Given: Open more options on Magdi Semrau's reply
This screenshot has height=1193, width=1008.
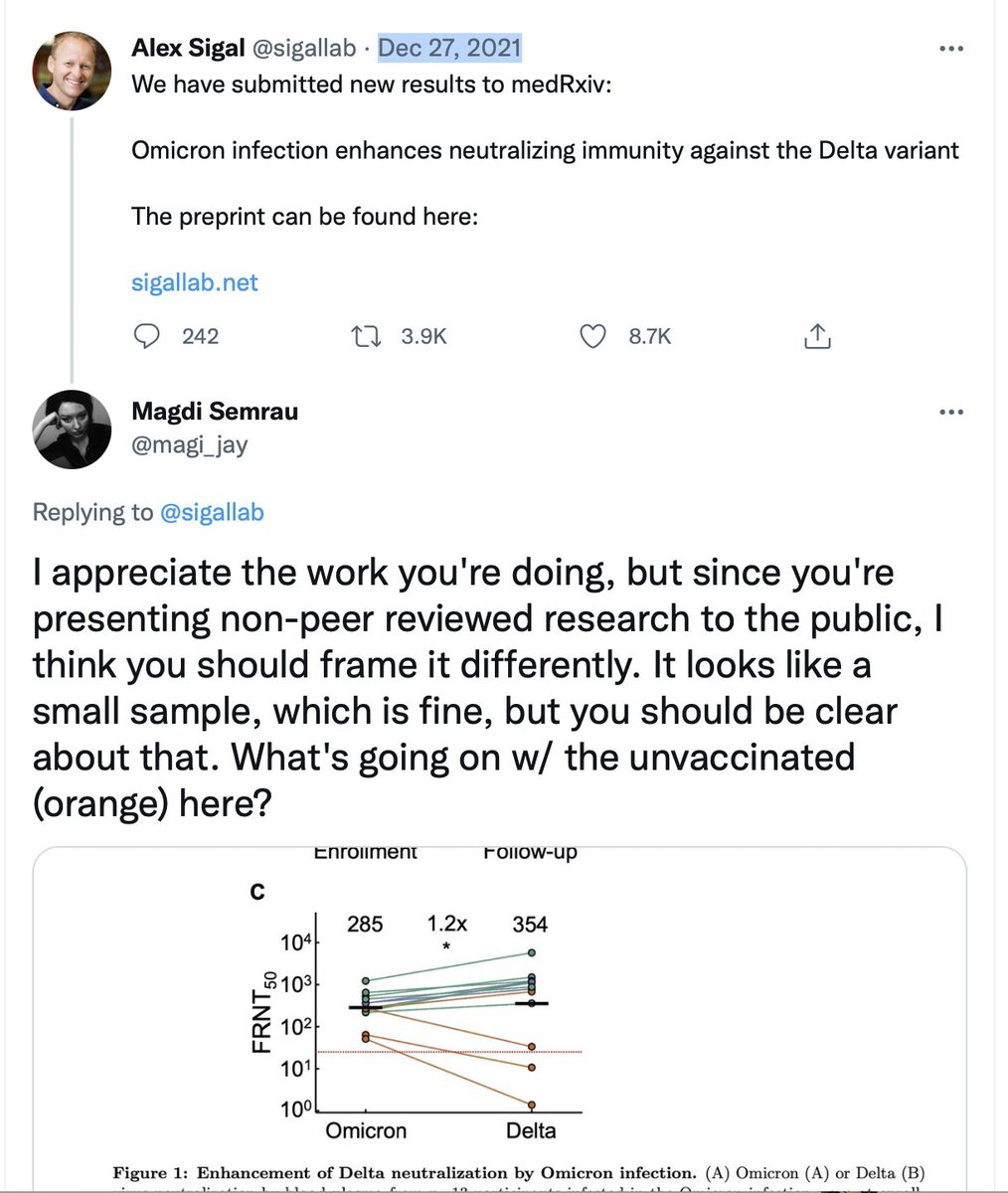Looking at the screenshot, I should [950, 412].
